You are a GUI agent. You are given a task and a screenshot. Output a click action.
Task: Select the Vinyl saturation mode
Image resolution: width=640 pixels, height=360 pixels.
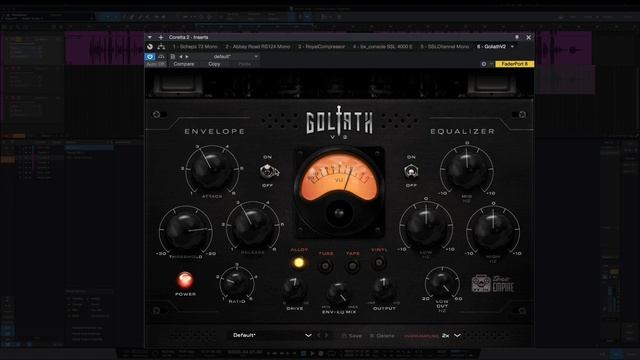[x=379, y=263]
